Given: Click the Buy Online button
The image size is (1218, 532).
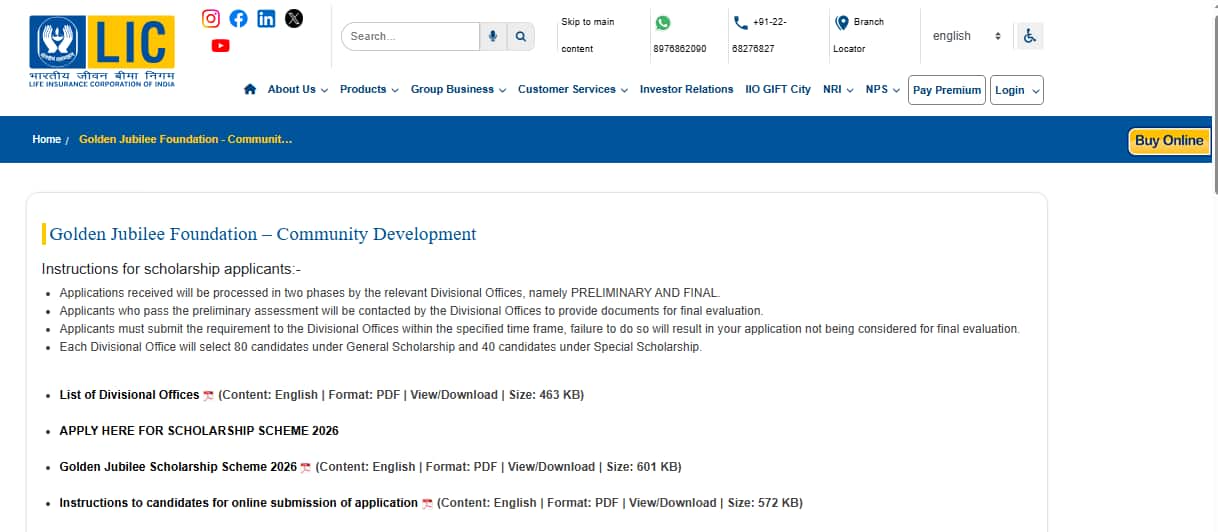Looking at the screenshot, I should pos(1169,141).
